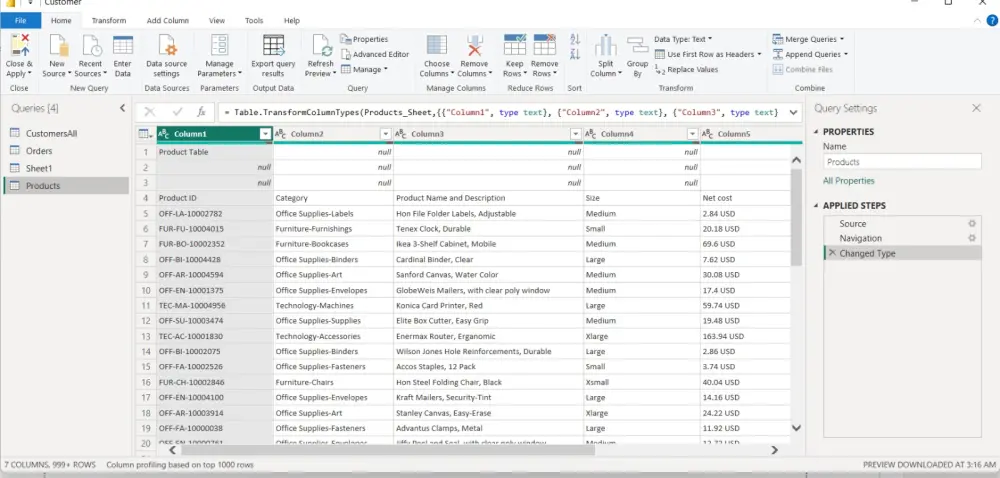1000x478 pixels.
Task: Open query Properties
Action: click(x=364, y=40)
